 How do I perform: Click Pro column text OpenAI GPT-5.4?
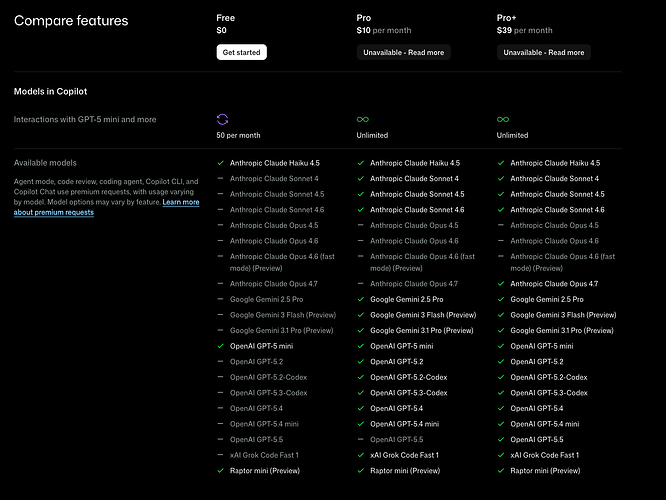coord(396,408)
